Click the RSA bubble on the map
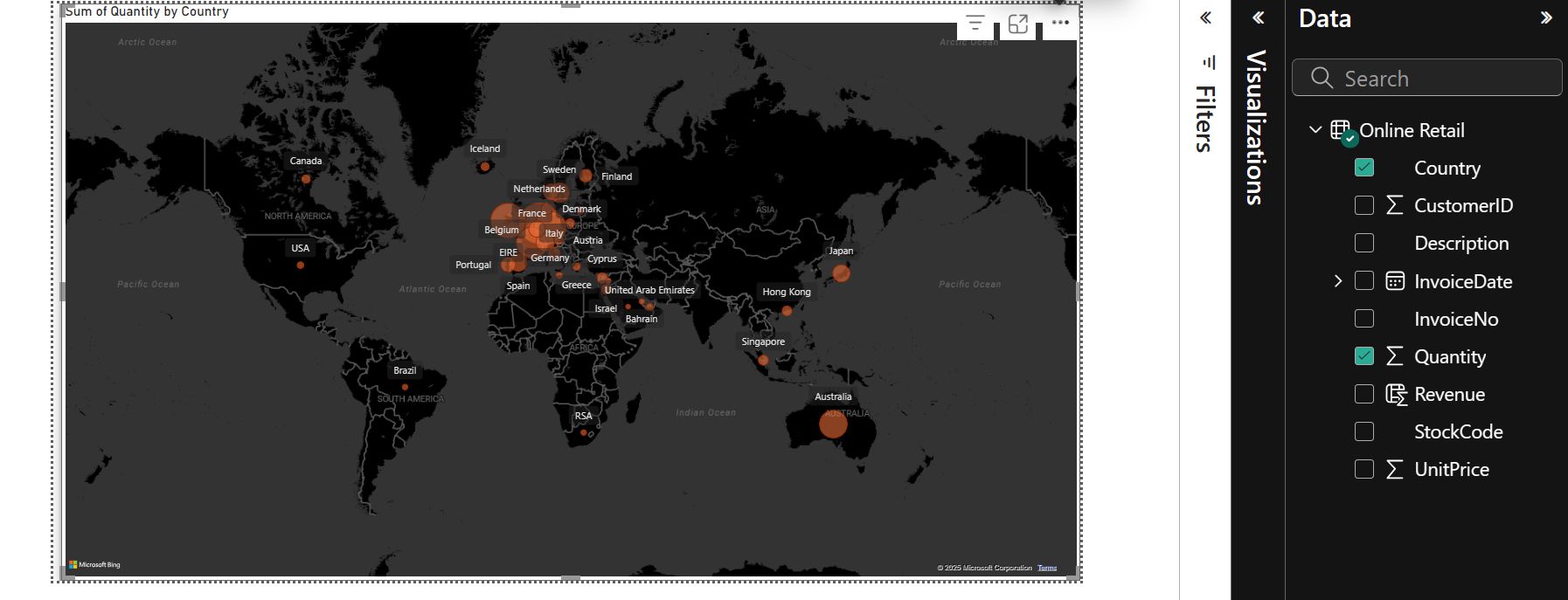The height and width of the screenshot is (600, 1568). pos(584,432)
